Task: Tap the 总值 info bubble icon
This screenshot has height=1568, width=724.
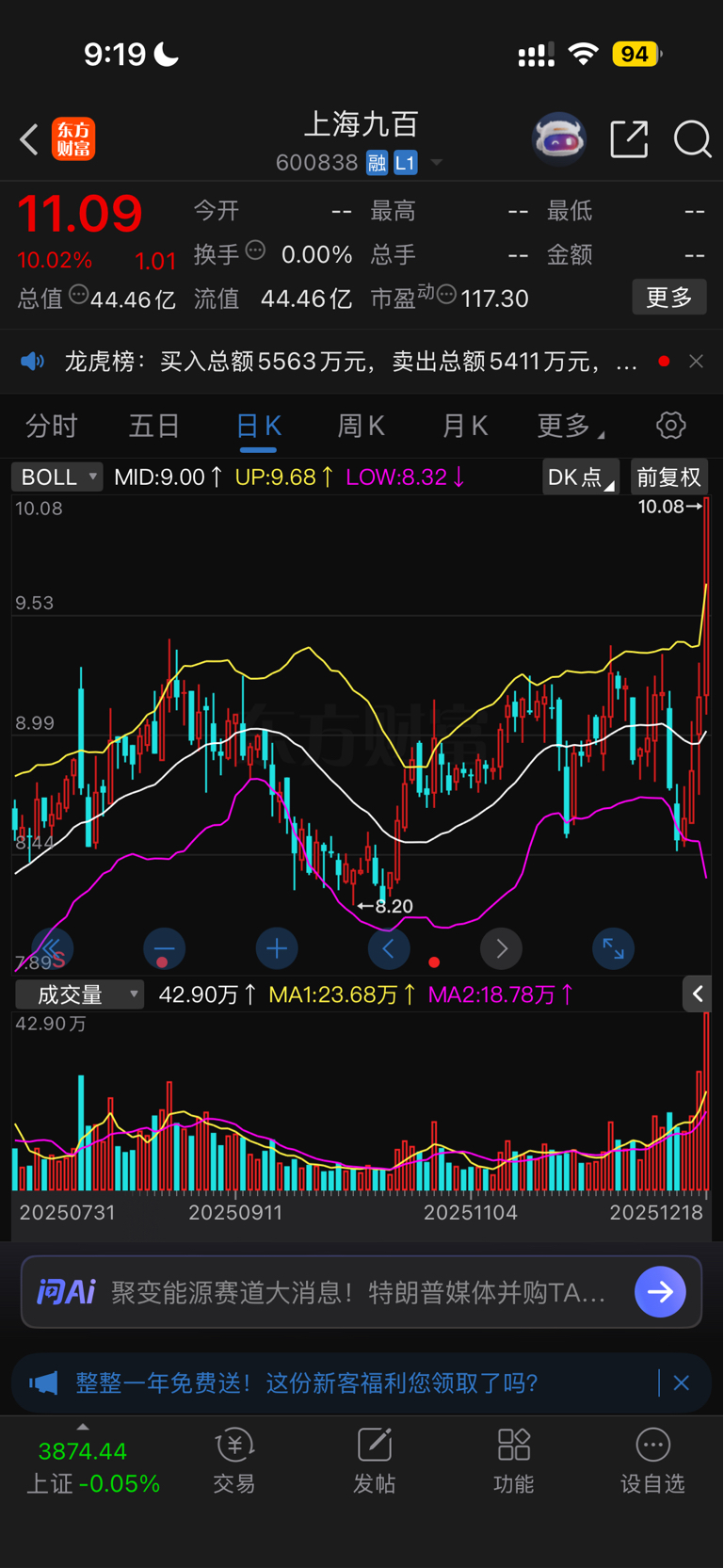Action: (x=78, y=295)
